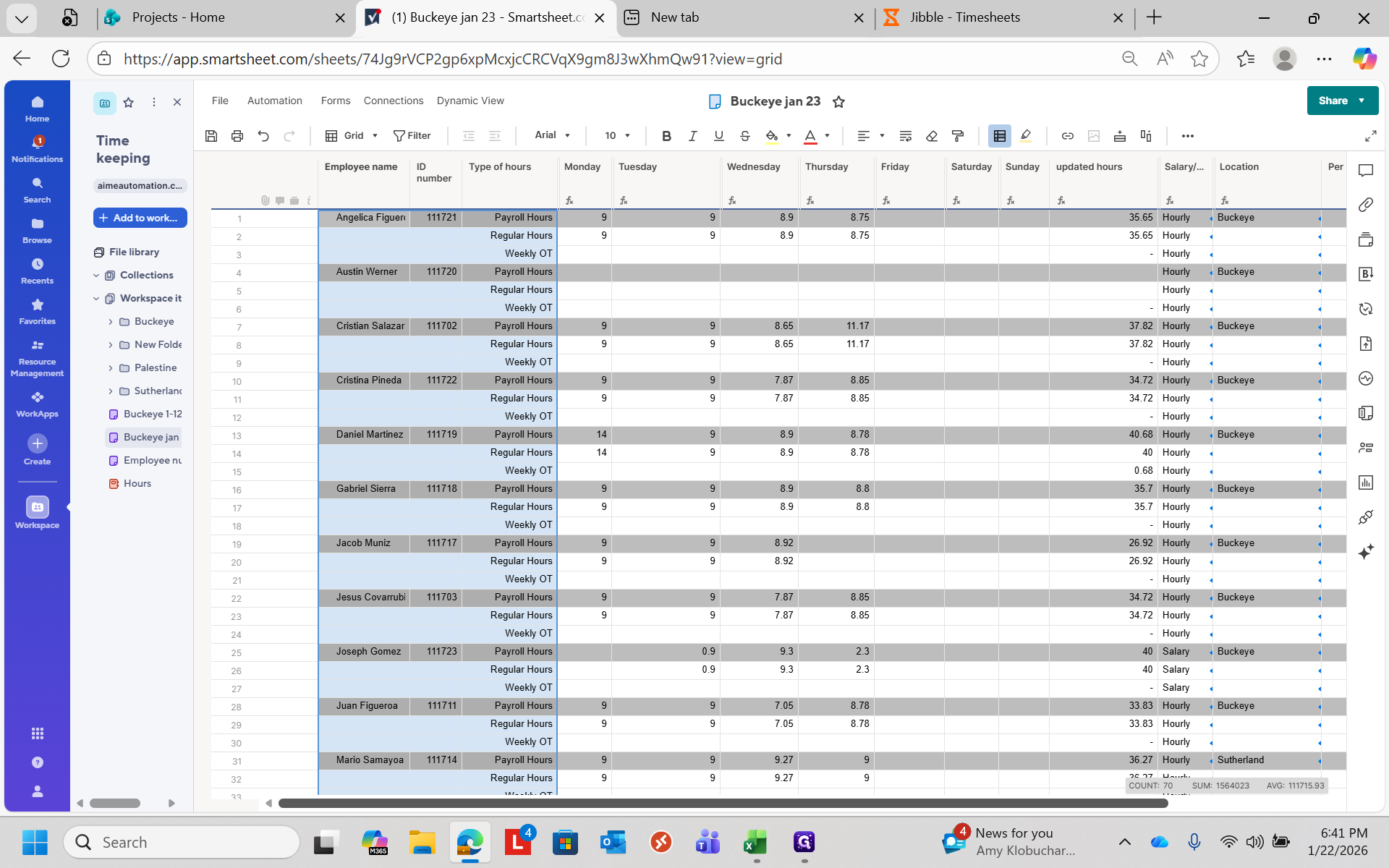Open the Arial font dropdown

pos(553,135)
